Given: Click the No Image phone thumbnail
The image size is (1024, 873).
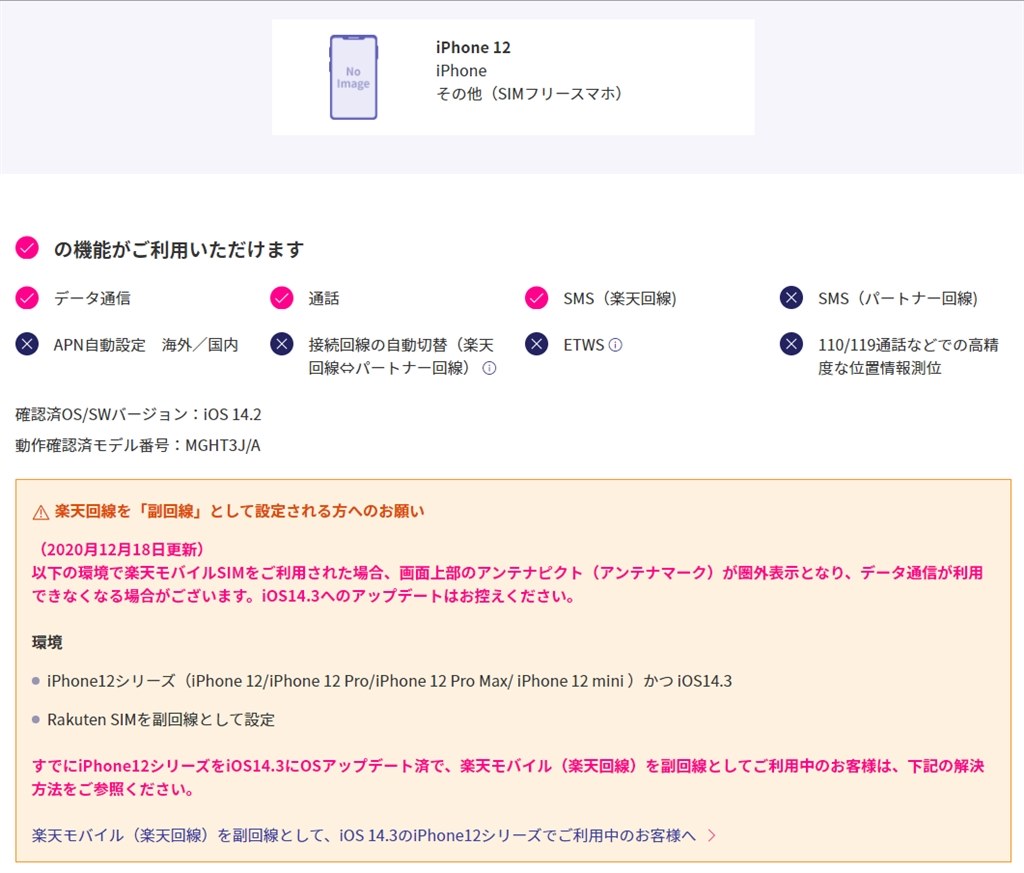Looking at the screenshot, I should 353,77.
